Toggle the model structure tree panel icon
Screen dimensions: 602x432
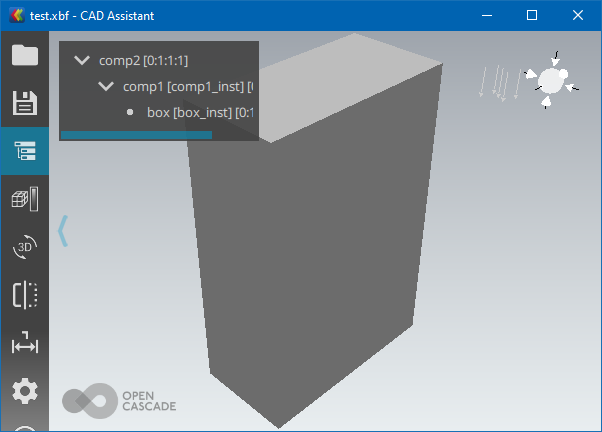coord(24,151)
